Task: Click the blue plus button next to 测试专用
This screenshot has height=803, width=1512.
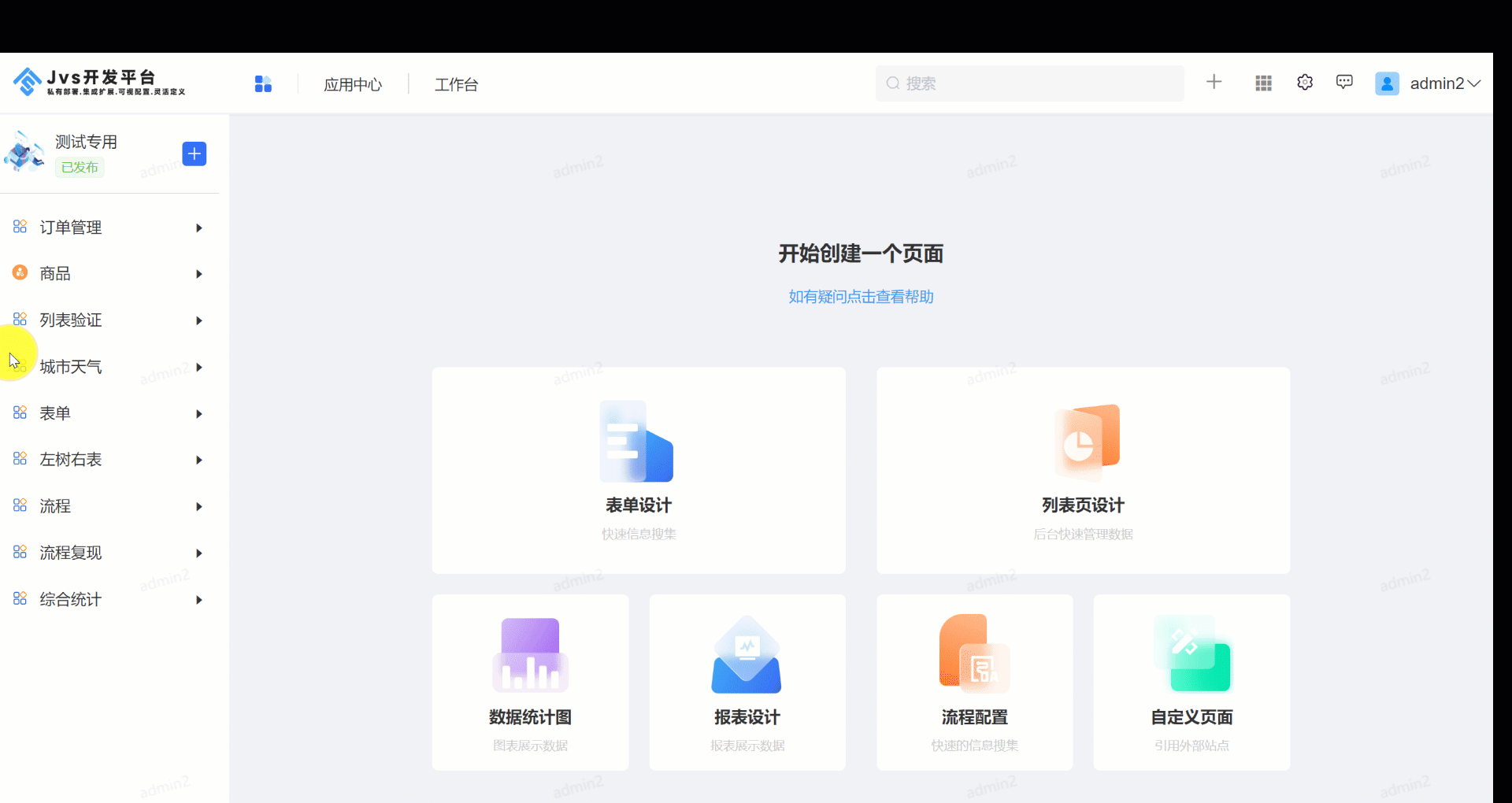Action: tap(194, 154)
